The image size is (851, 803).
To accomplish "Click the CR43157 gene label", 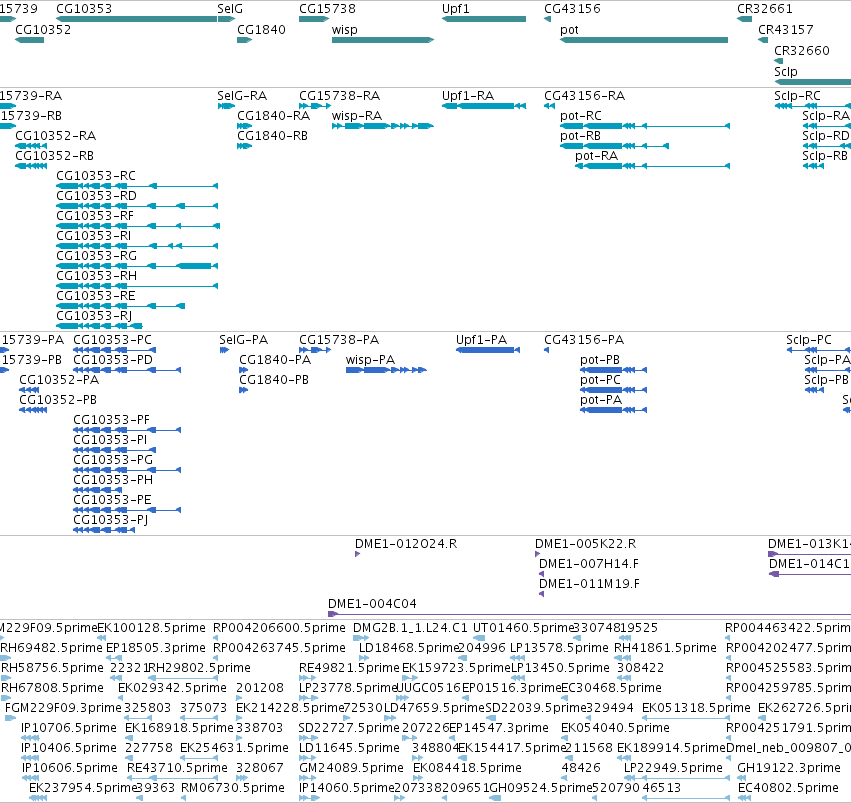I will [x=785, y=29].
